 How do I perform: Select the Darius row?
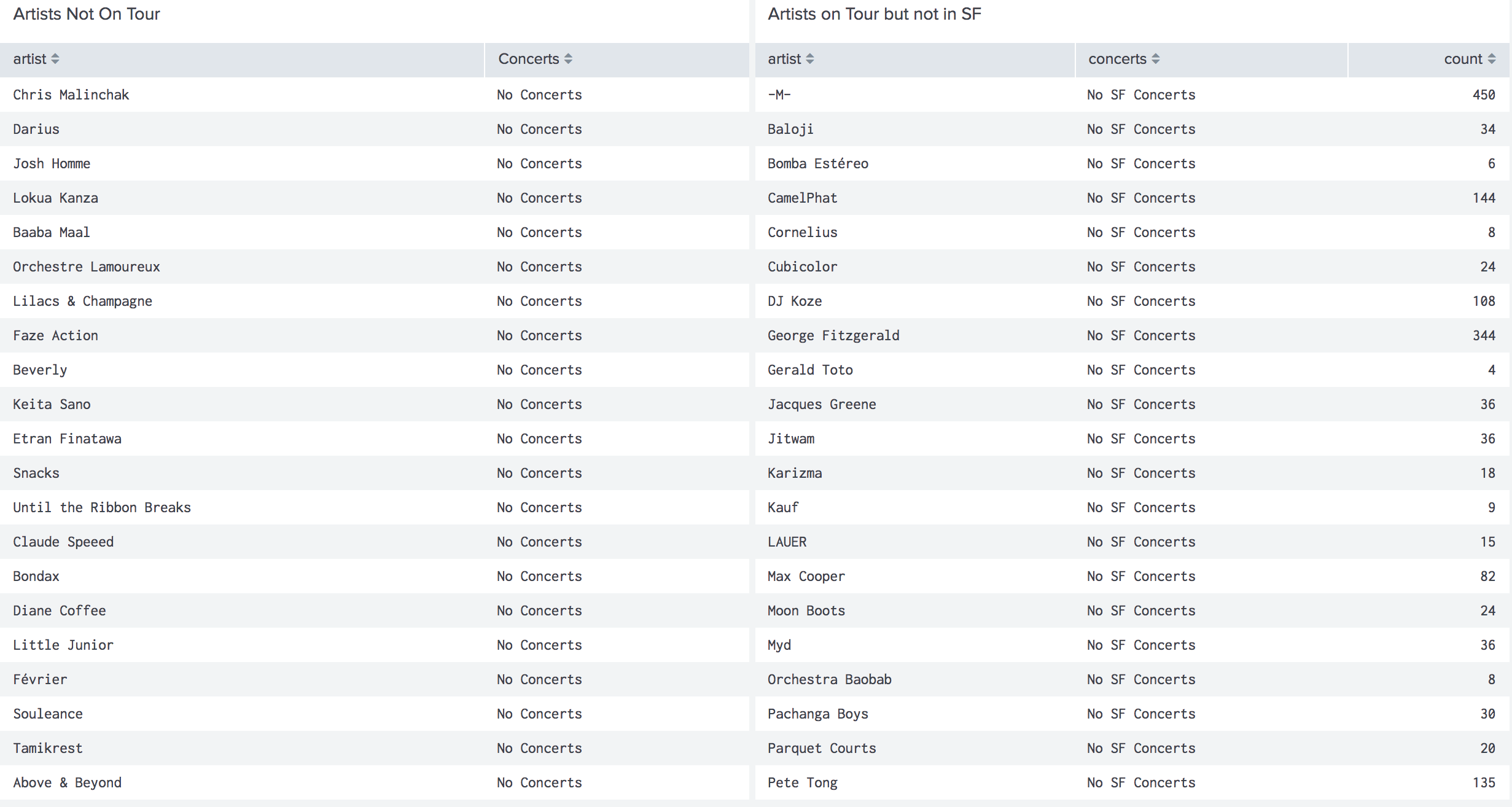pyautogui.click(x=375, y=129)
